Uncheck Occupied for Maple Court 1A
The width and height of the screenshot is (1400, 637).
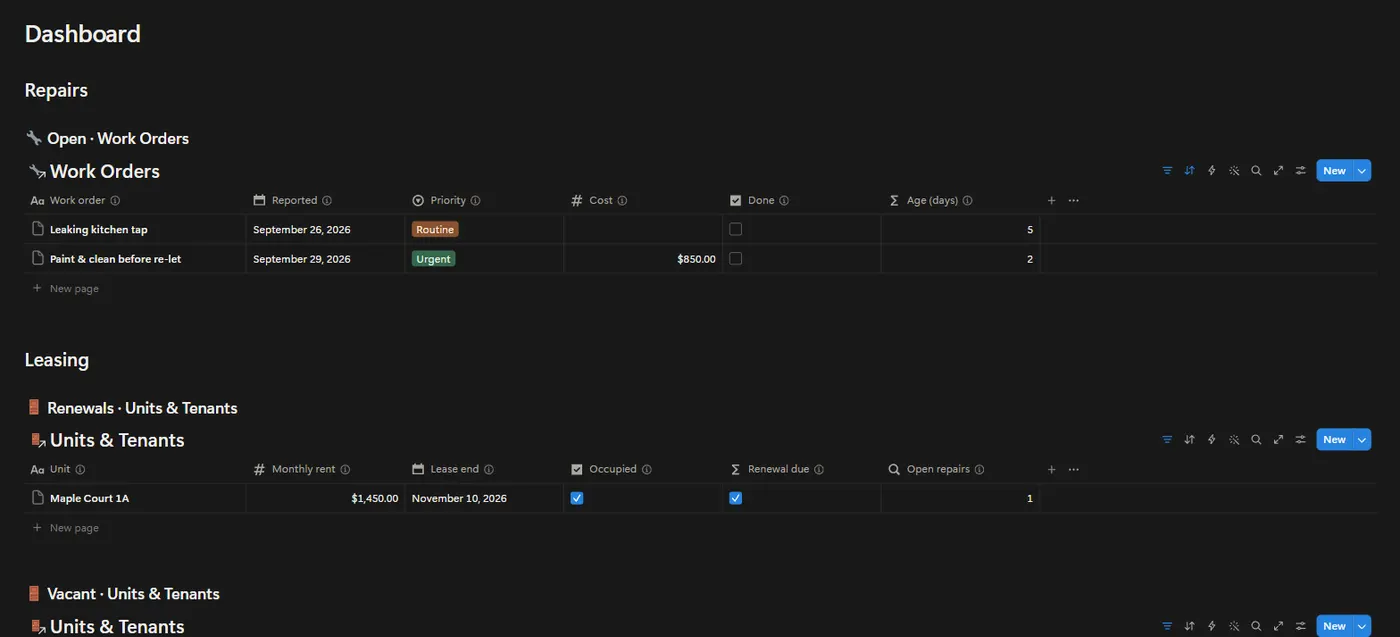tap(577, 498)
